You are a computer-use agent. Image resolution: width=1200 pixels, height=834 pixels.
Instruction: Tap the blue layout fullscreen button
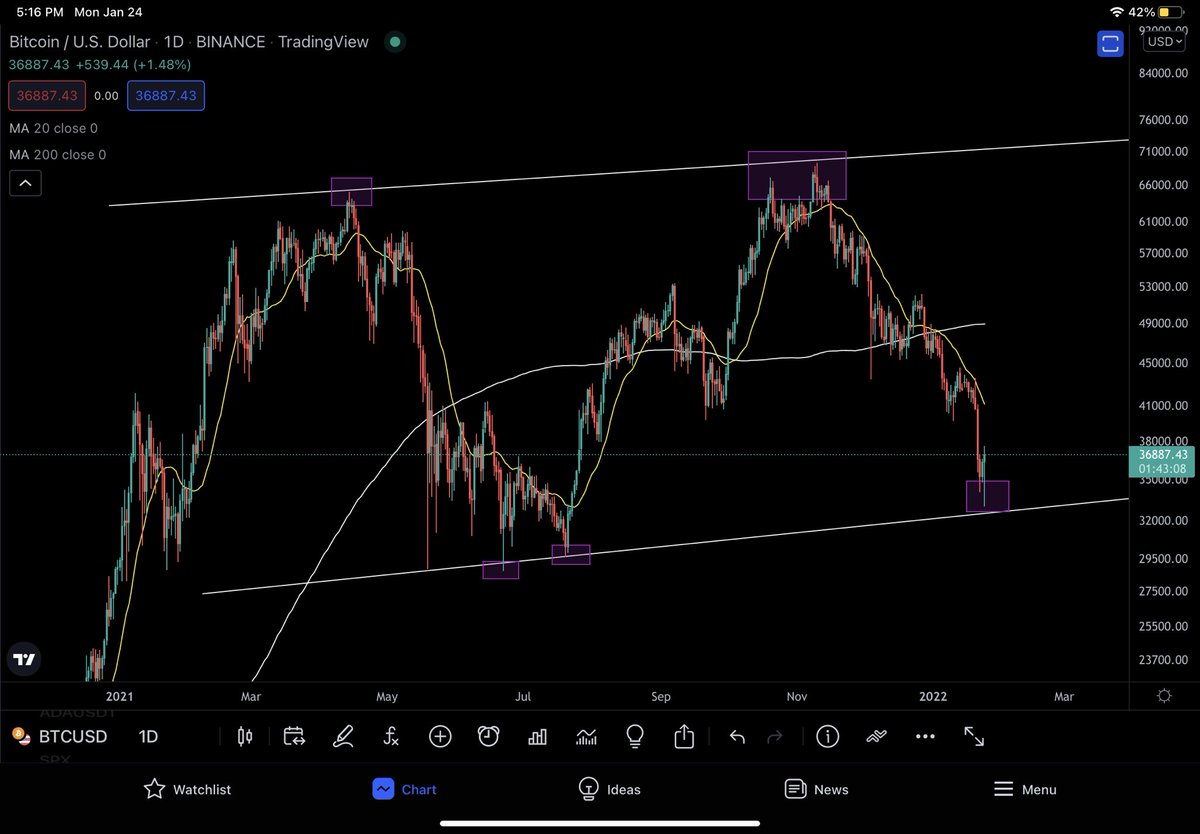click(1110, 43)
